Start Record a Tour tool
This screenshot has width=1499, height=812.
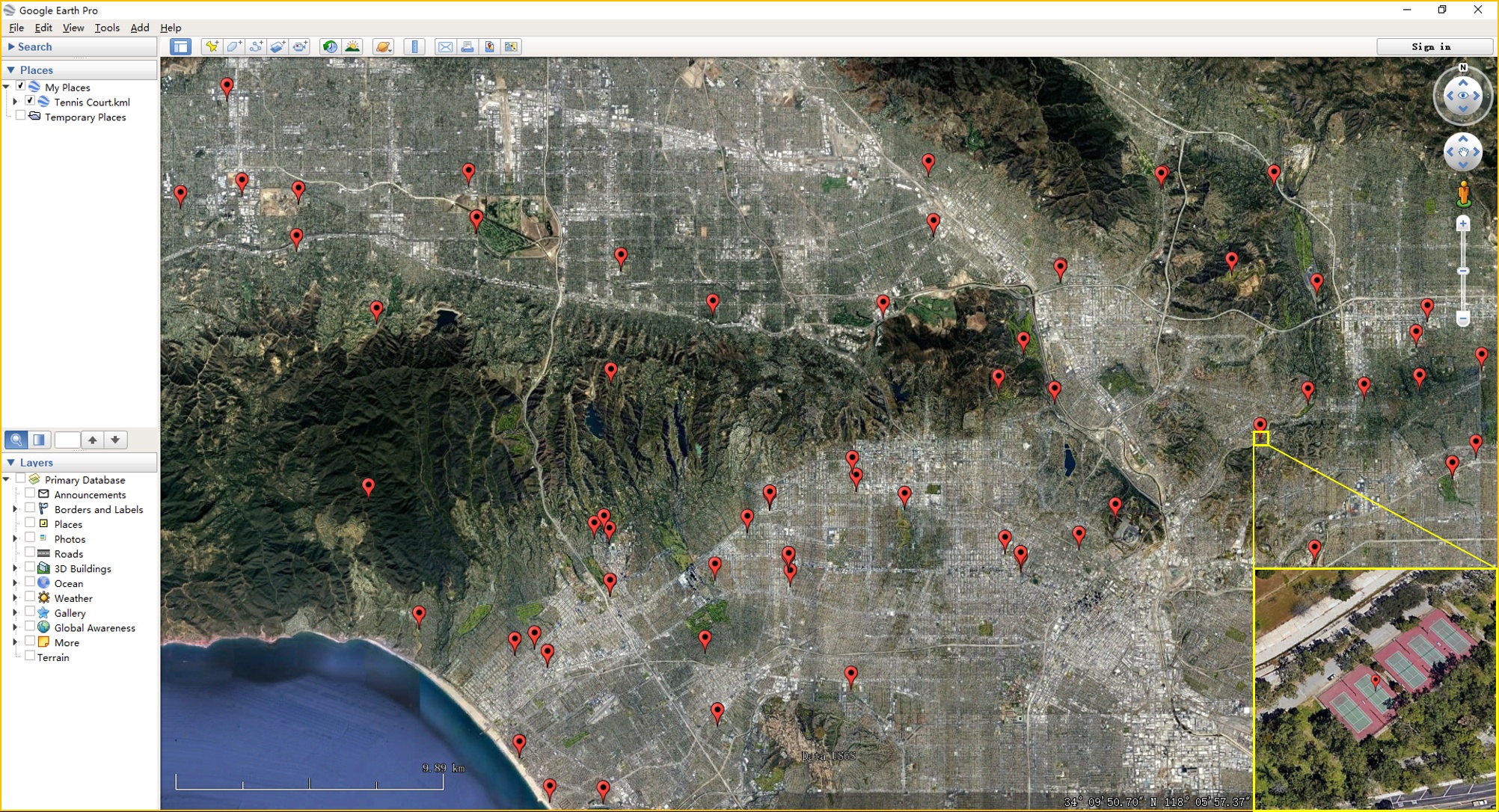point(300,46)
